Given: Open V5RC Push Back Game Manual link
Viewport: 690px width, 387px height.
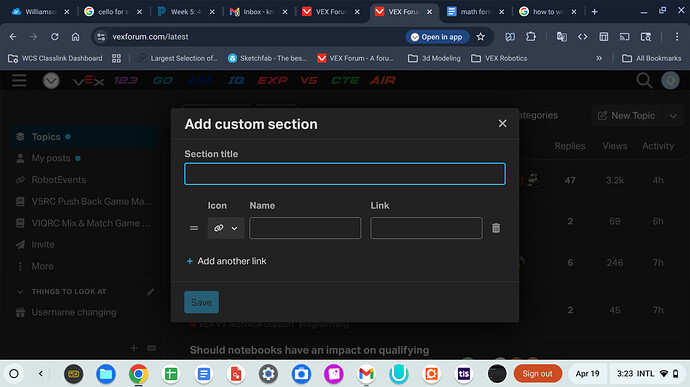Looking at the screenshot, I should tap(84, 202).
